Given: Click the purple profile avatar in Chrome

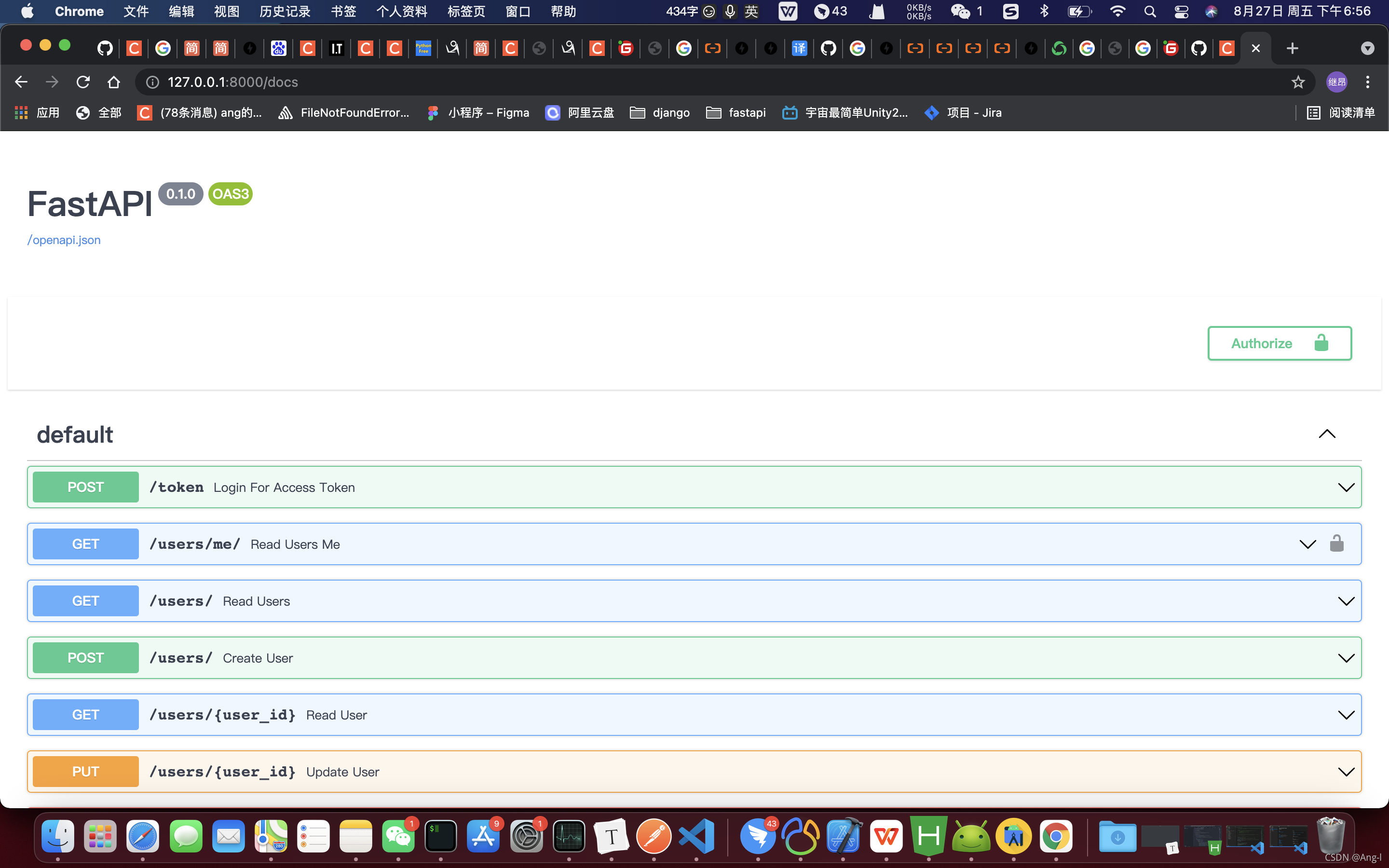Looking at the screenshot, I should coord(1337,82).
